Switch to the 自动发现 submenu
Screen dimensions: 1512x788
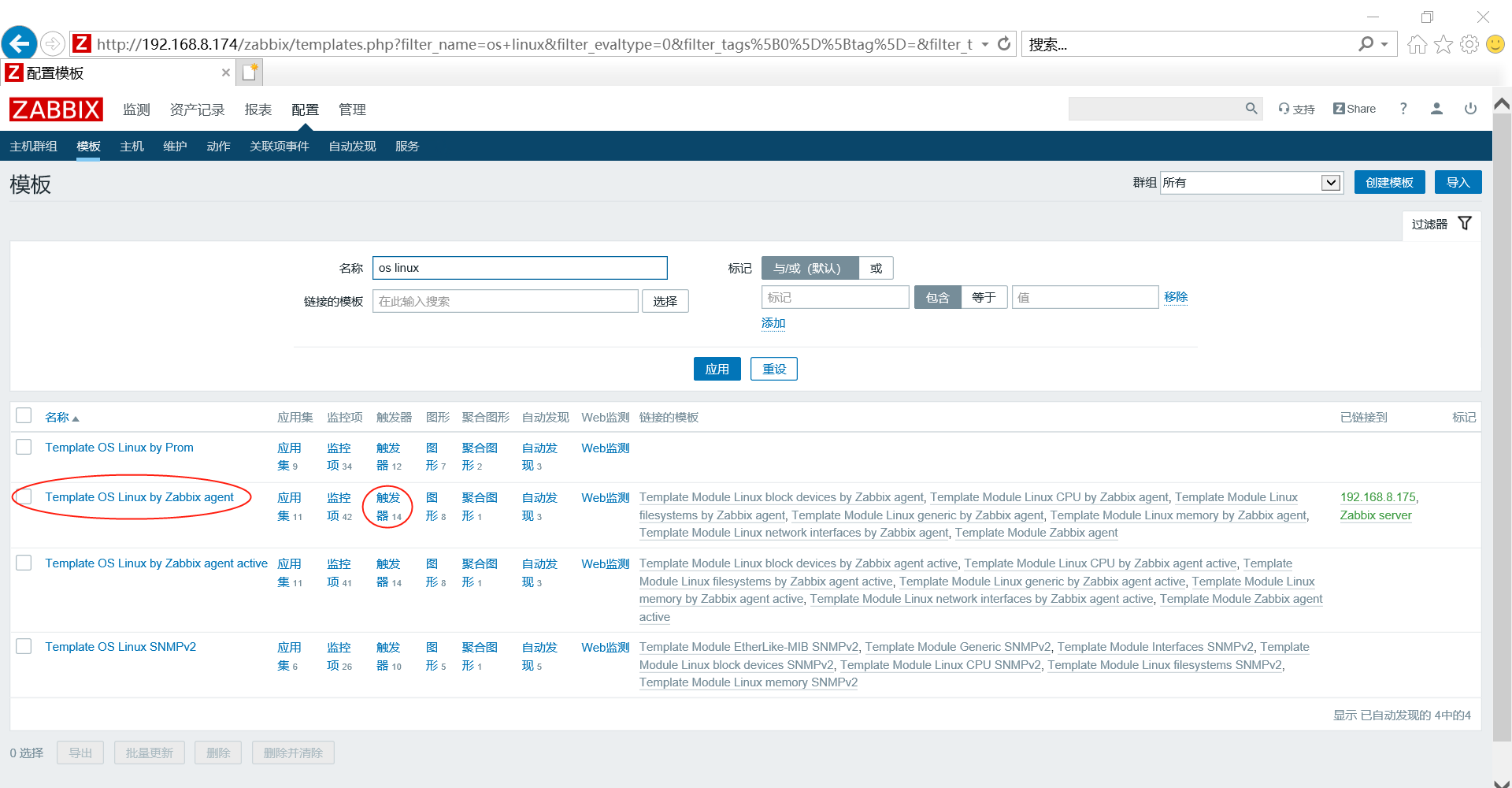352,147
